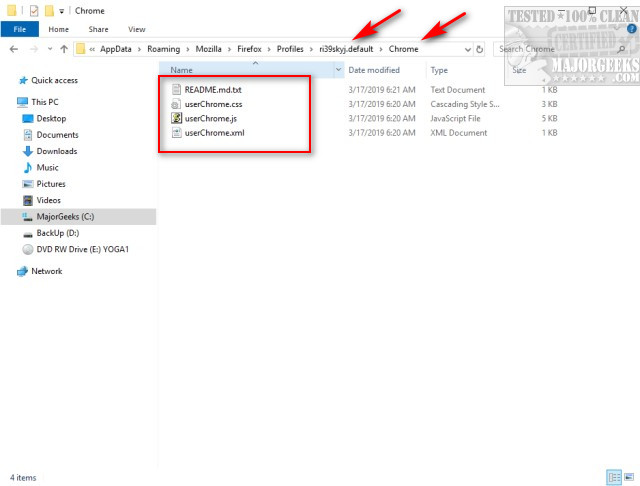
Task: Sort by the Type column header
Action: pos(439,70)
